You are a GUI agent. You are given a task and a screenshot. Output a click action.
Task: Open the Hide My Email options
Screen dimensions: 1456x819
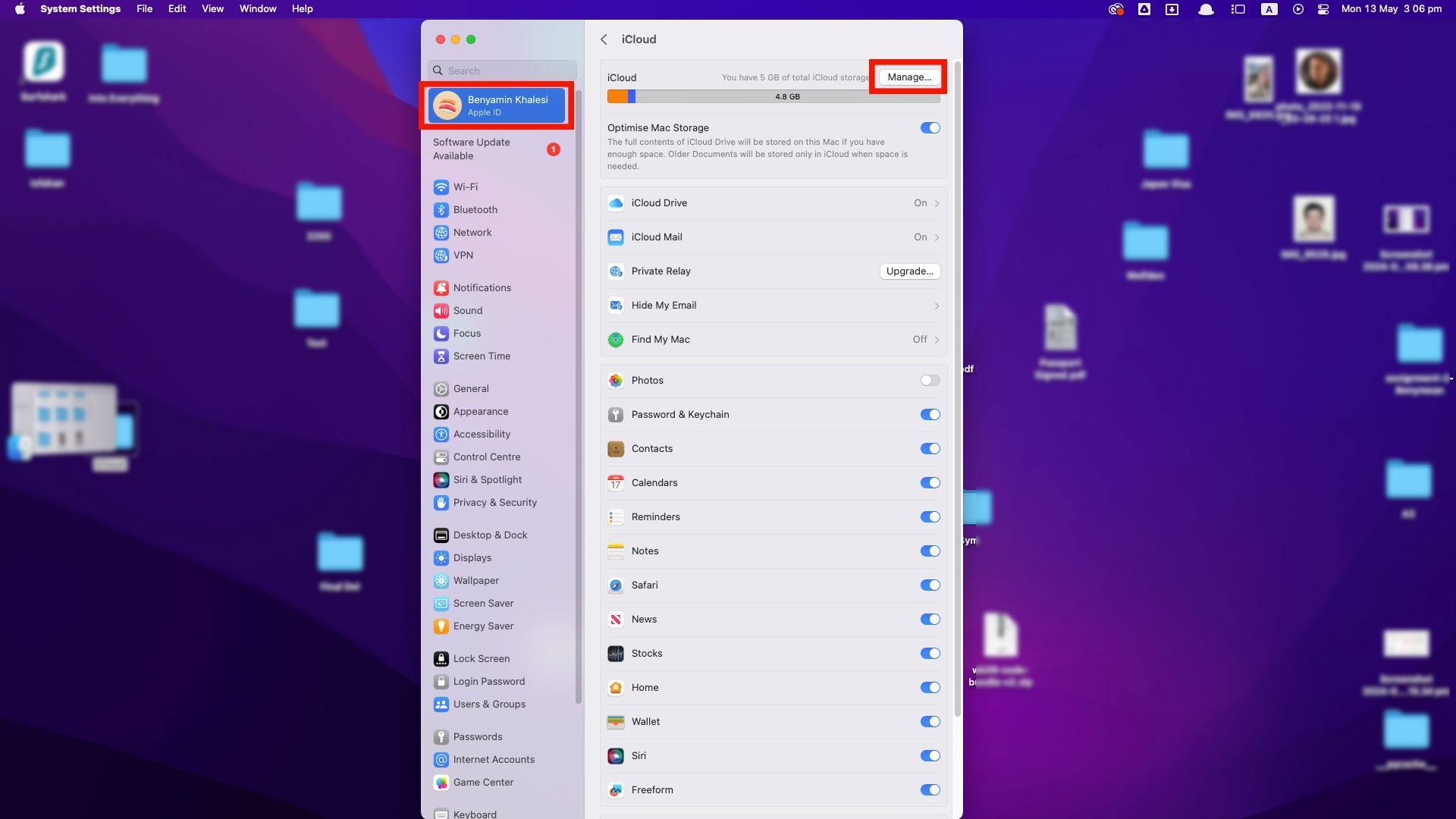pos(773,305)
